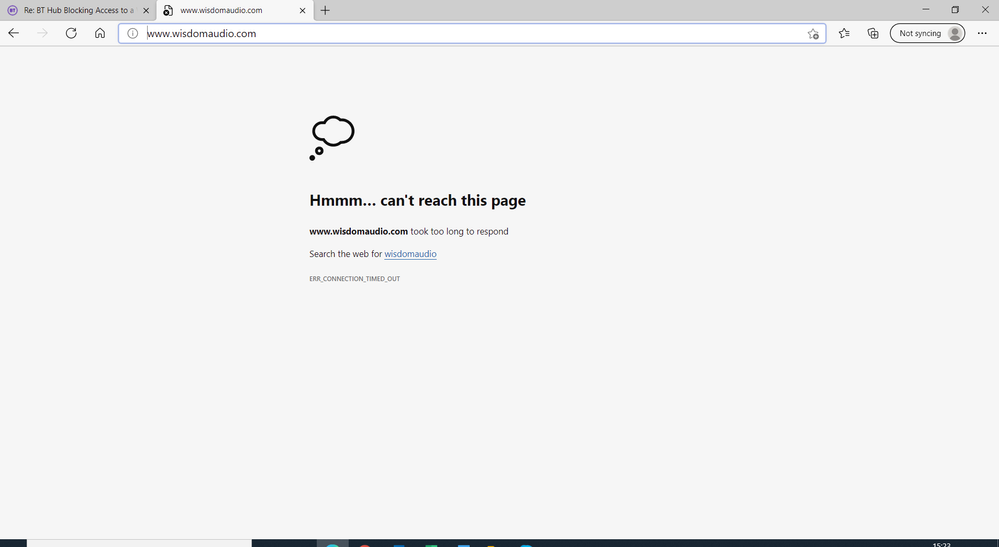
Task: Open the Favorites list
Action: click(844, 33)
